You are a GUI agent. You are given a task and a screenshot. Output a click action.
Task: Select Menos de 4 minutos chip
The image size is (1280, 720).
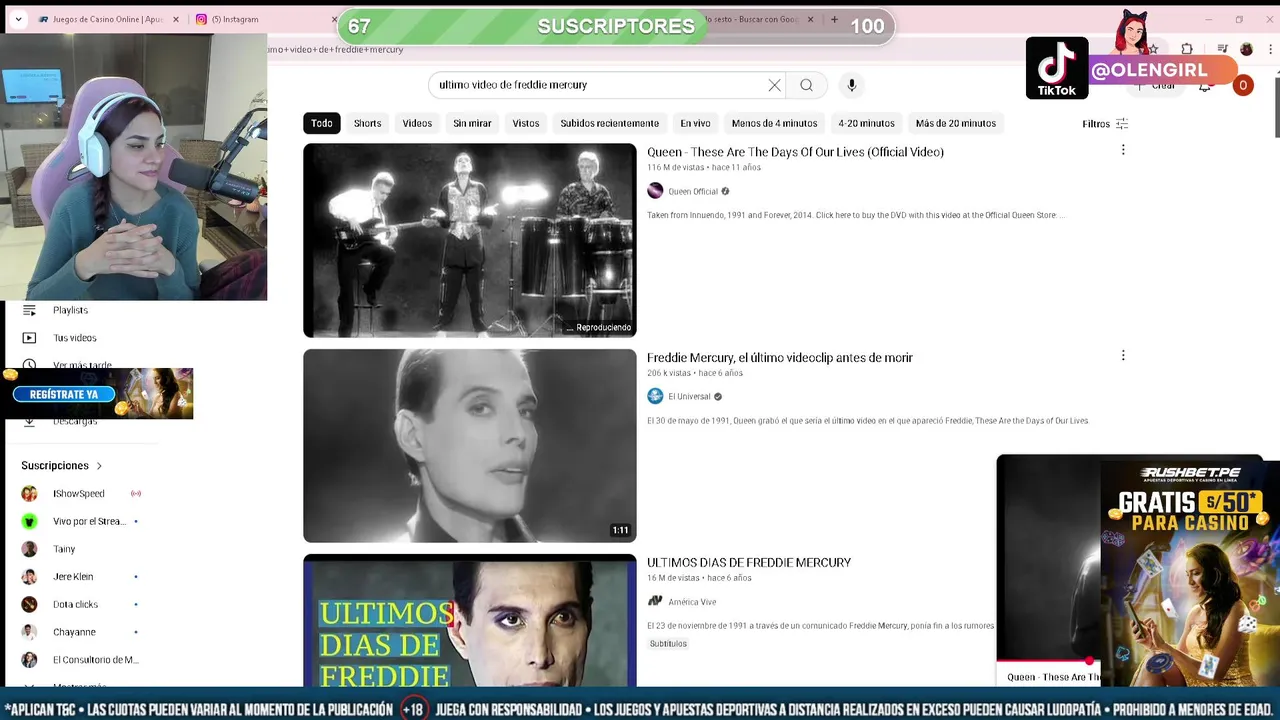pyautogui.click(x=774, y=123)
